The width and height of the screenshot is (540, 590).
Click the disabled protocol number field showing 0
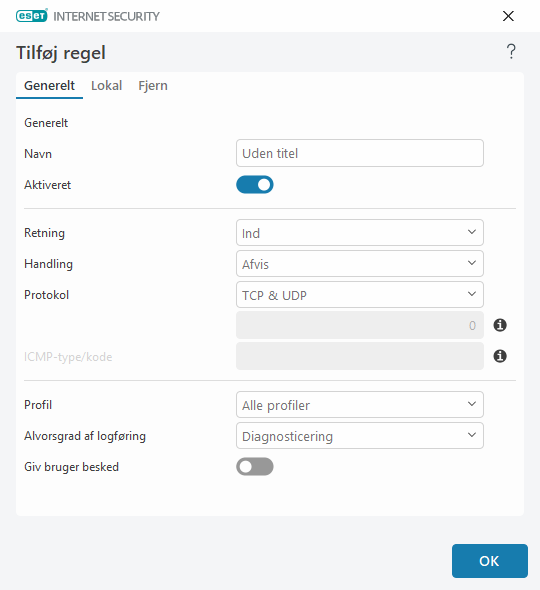tap(360, 325)
